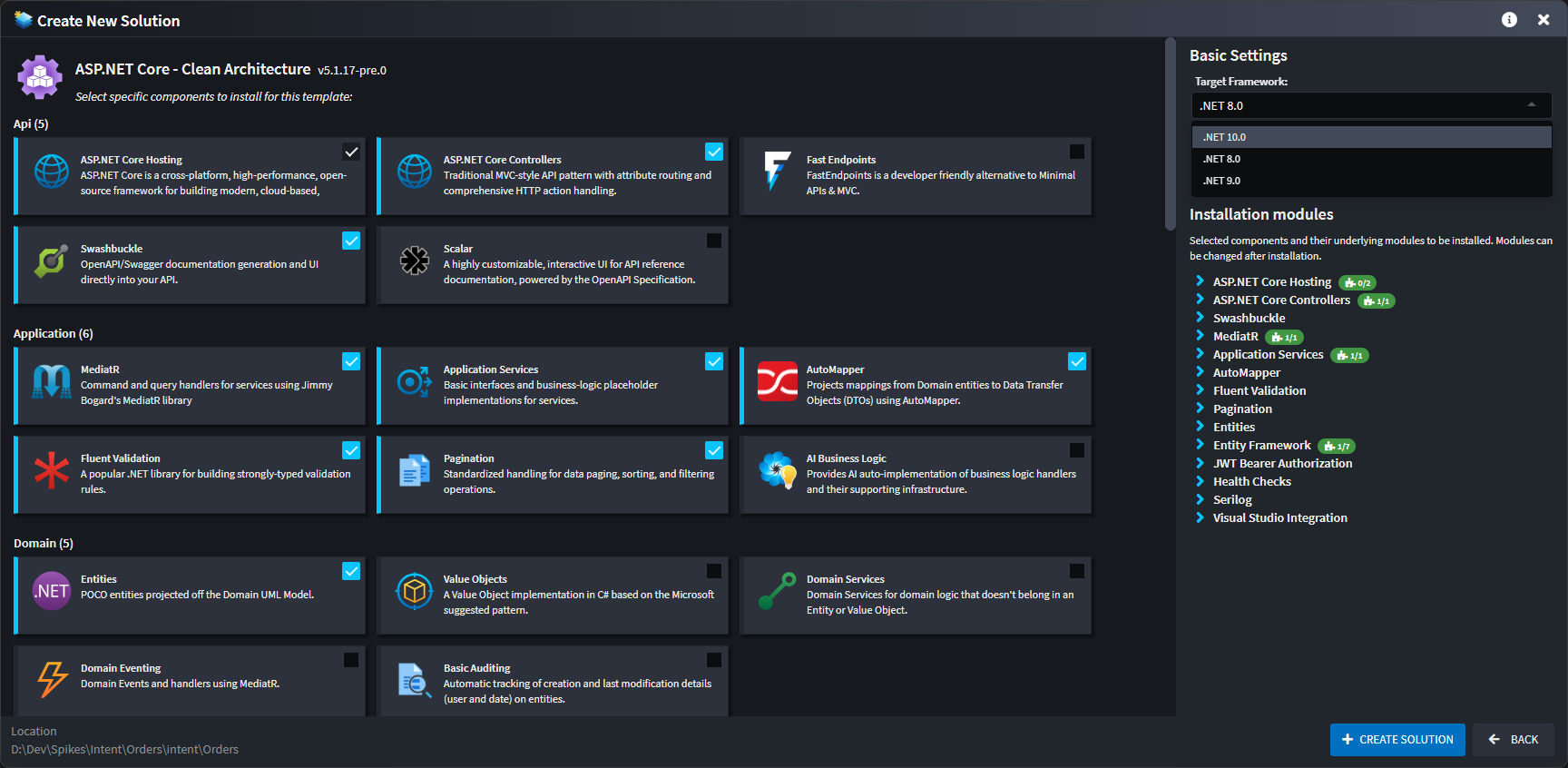The height and width of the screenshot is (768, 1568).
Task: Go back using the Back button
Action: (1513, 740)
